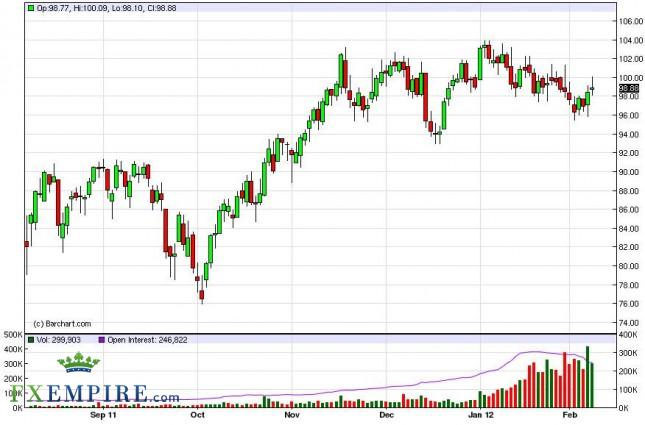Image resolution: width=645 pixels, height=425 pixels.
Task: Click the purple Open Interest legend square
Action: coord(102,340)
